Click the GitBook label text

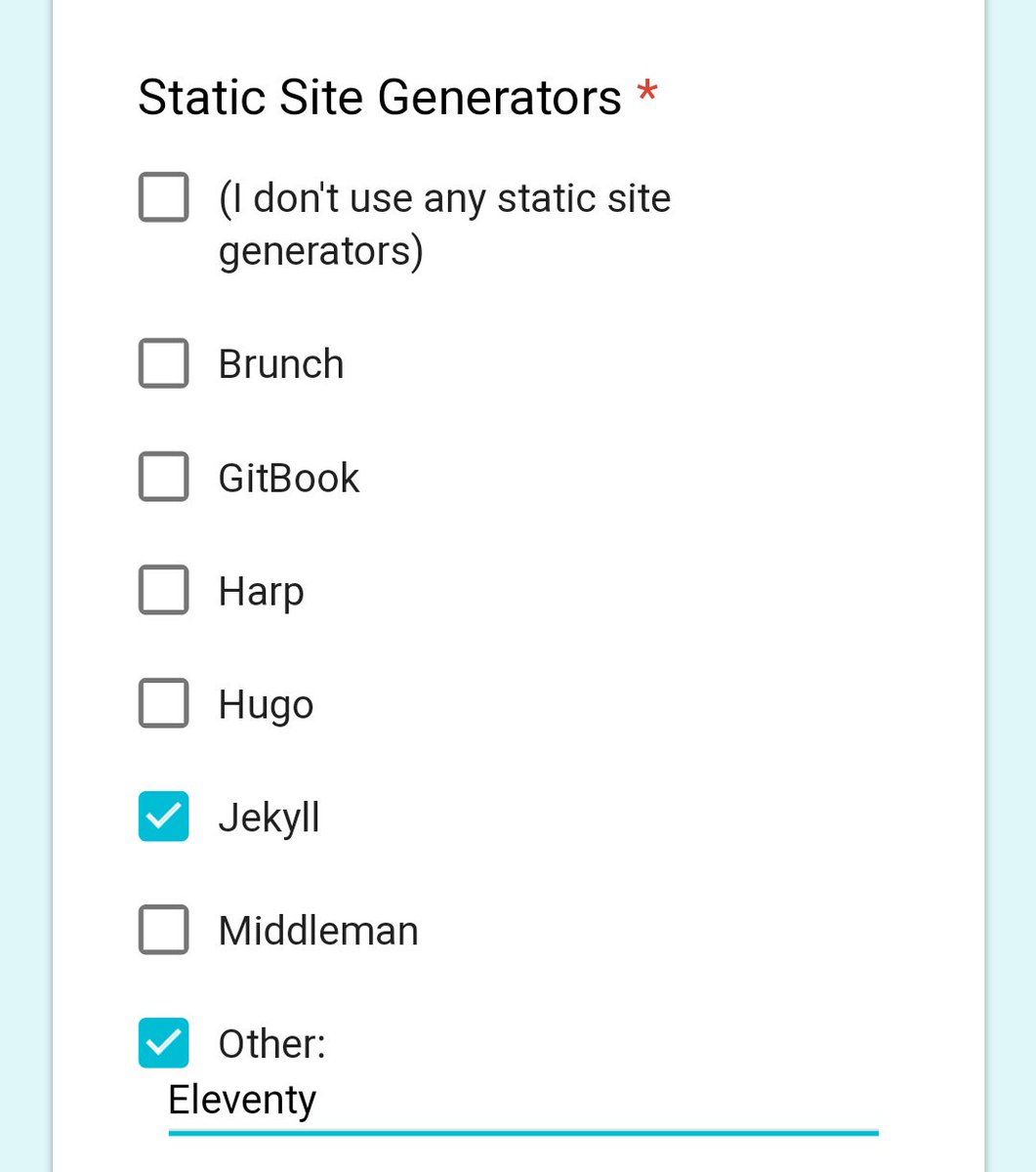pos(289,478)
